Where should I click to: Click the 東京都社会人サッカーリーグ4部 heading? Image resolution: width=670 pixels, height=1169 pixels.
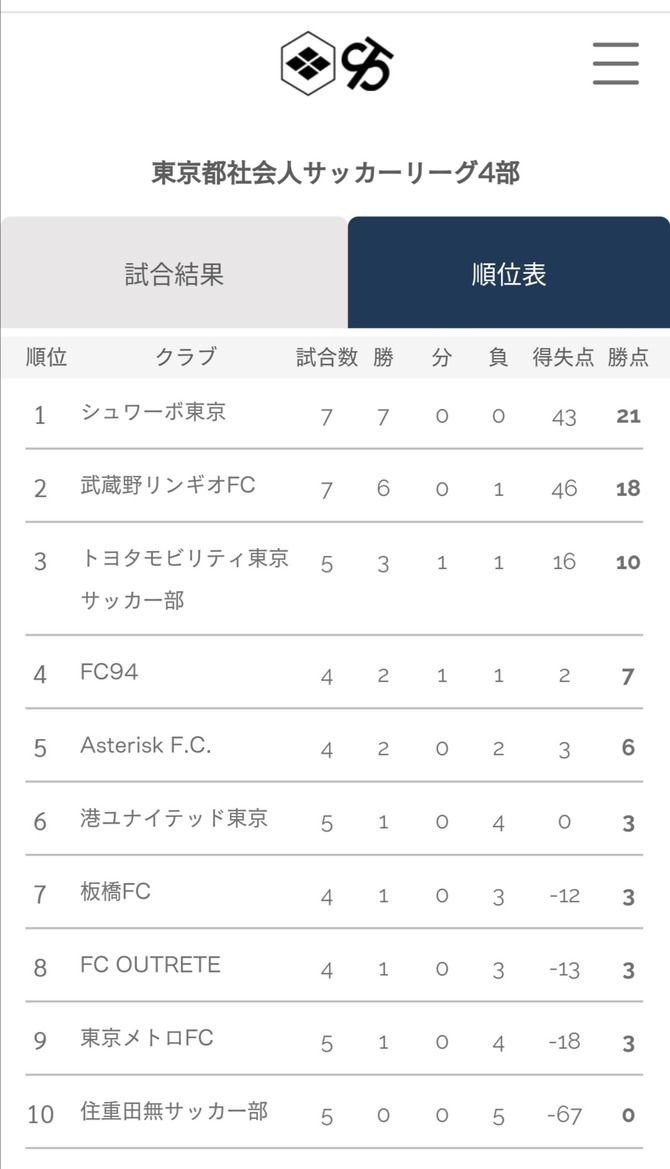point(335,173)
